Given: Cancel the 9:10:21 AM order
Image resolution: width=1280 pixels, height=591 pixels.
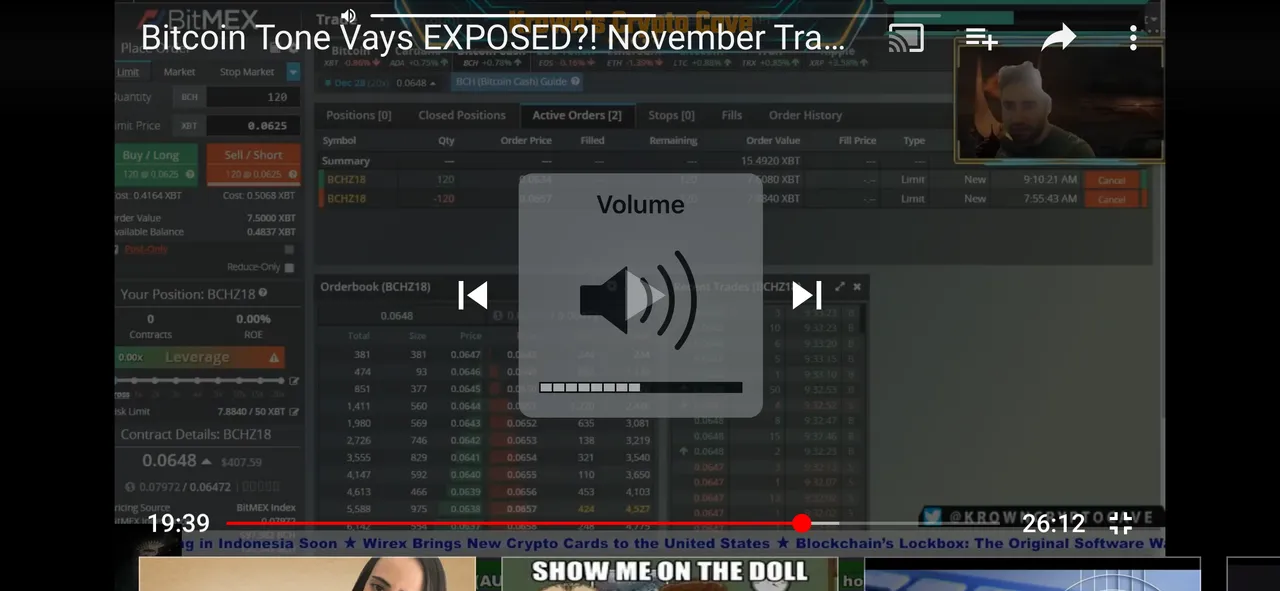Looking at the screenshot, I should click(x=1112, y=180).
